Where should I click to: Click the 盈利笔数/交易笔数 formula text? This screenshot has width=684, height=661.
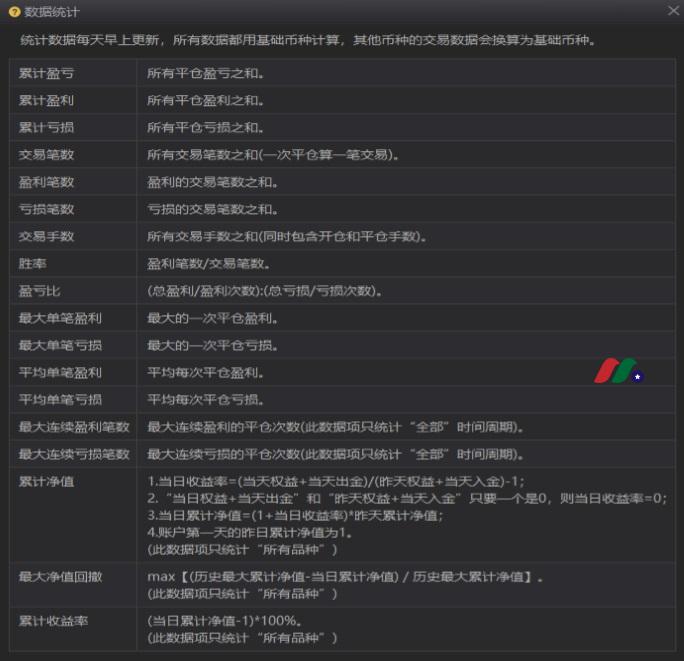point(209,264)
